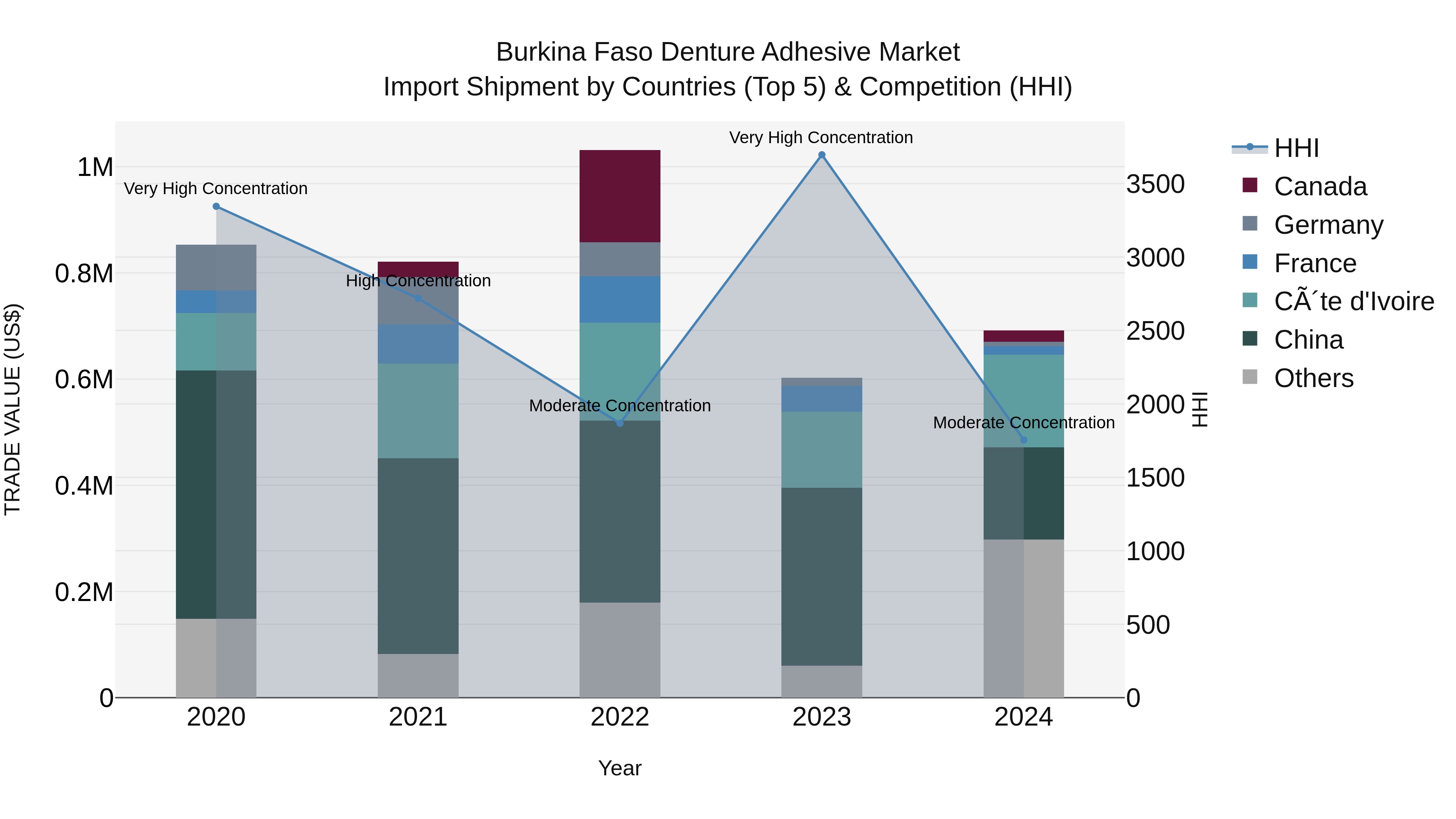
Task: Click the China segment of the 2020 bar
Action: [216, 495]
